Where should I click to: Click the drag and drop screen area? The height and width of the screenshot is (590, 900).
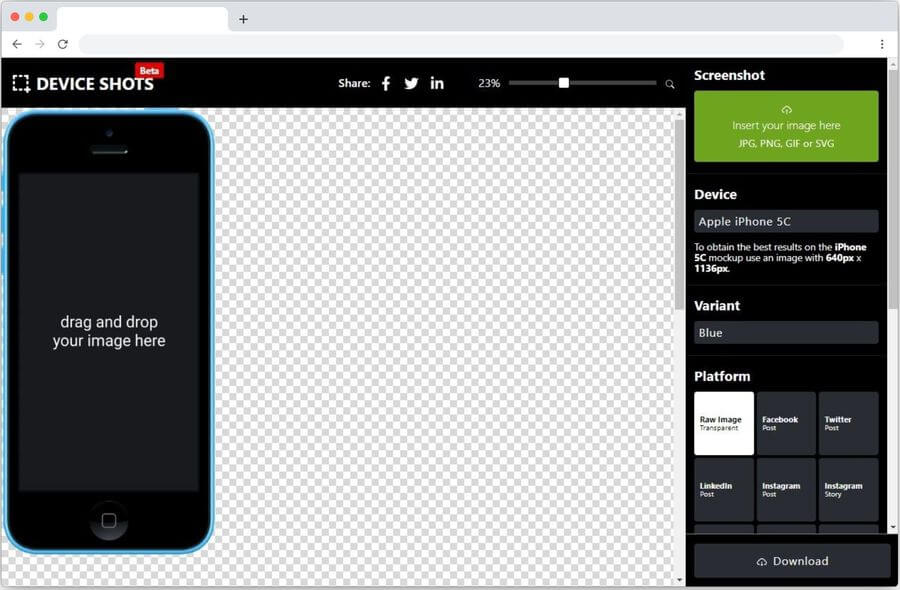click(x=108, y=332)
